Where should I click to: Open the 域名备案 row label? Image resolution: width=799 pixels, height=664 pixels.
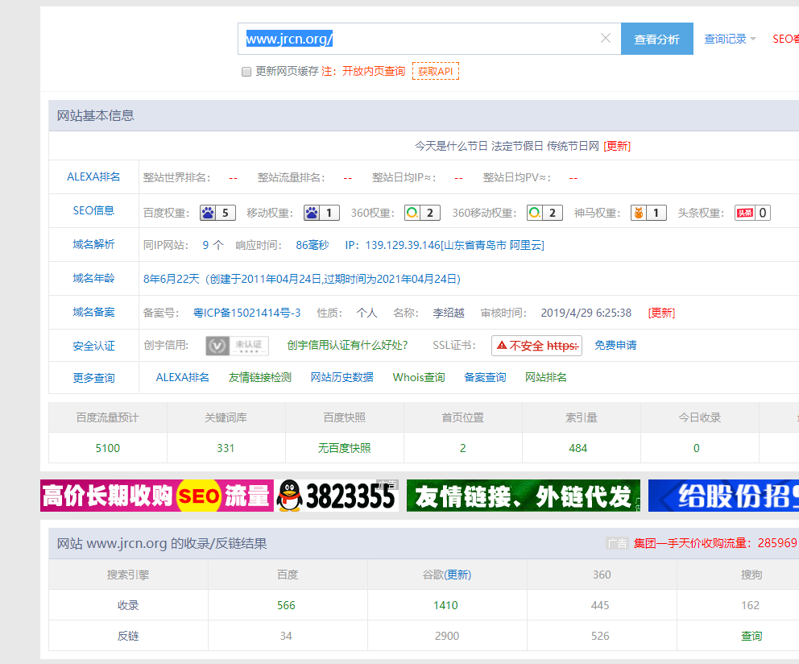point(94,312)
